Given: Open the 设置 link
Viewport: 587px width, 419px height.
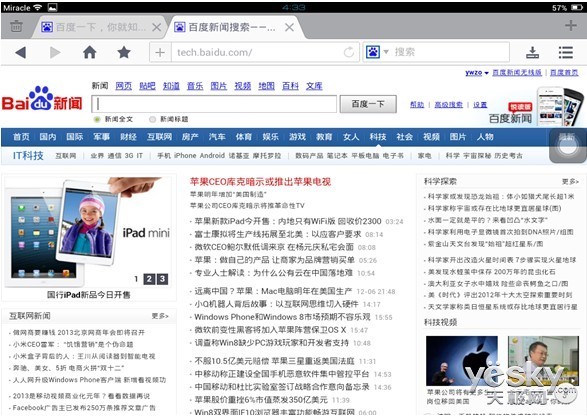Looking at the screenshot, I should pyautogui.click(x=480, y=105).
